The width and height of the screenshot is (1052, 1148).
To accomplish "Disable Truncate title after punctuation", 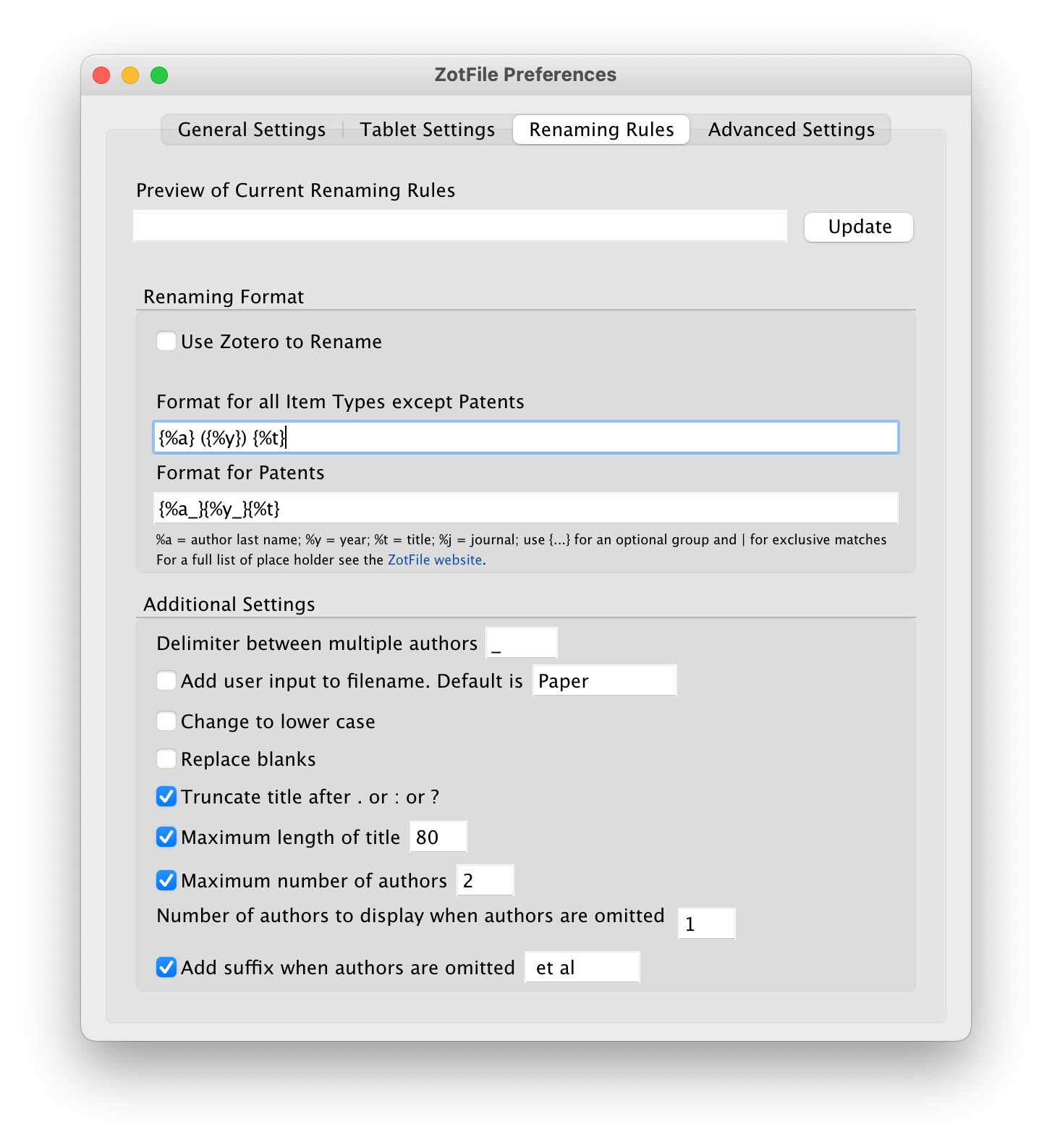I will 167,797.
